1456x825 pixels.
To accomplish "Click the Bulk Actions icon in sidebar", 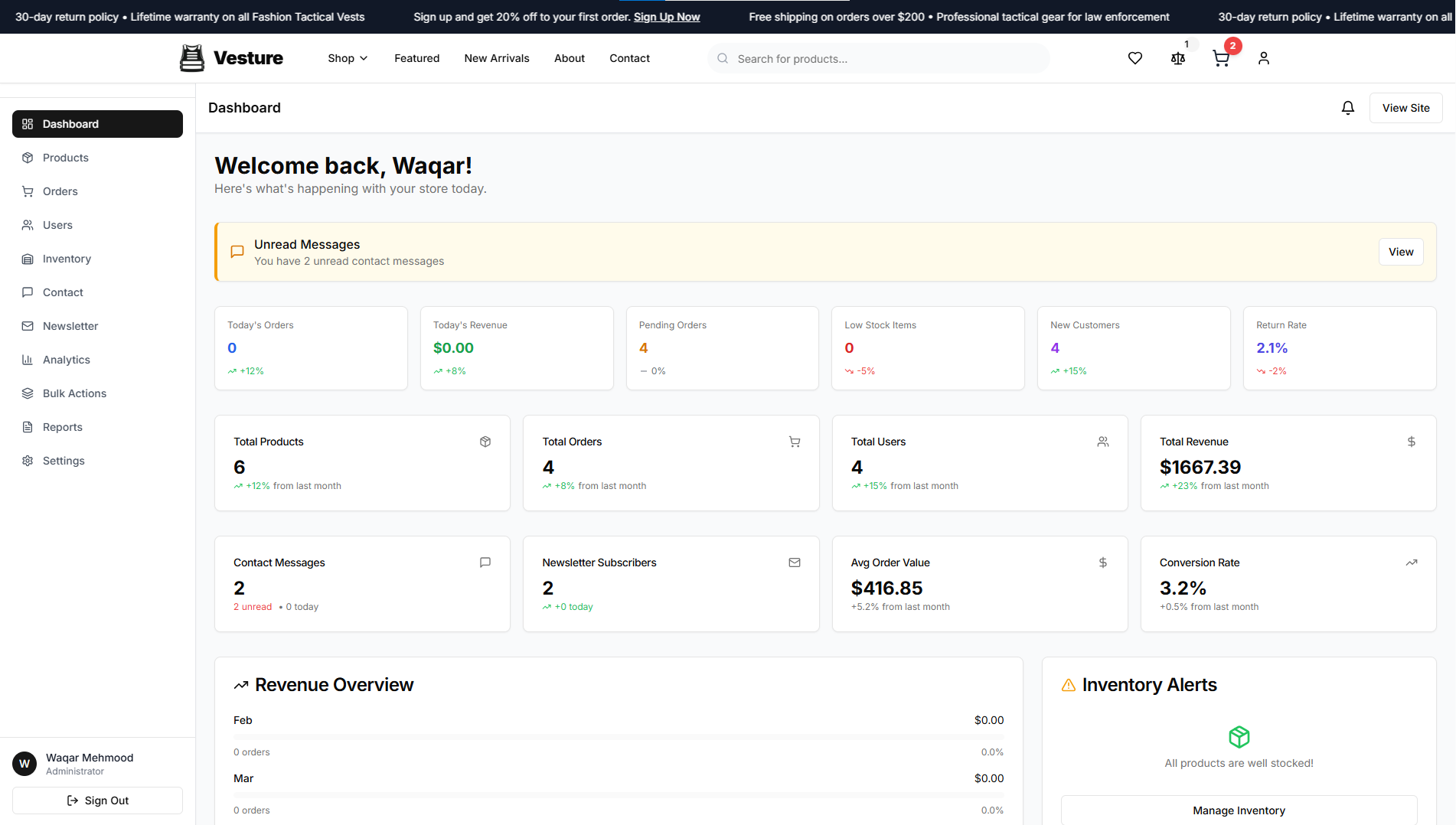I will pos(28,393).
